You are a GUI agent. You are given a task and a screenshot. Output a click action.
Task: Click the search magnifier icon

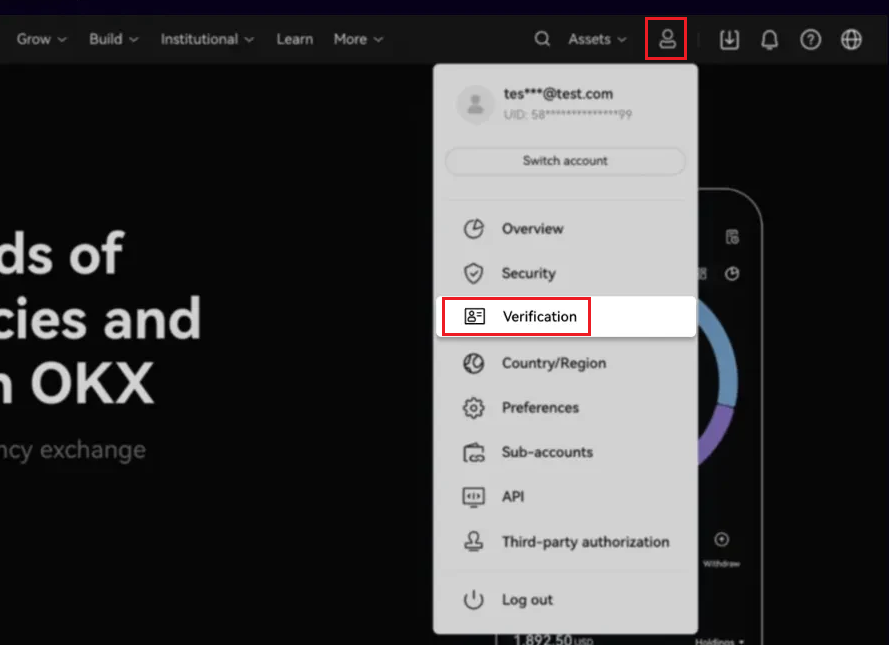tap(542, 39)
